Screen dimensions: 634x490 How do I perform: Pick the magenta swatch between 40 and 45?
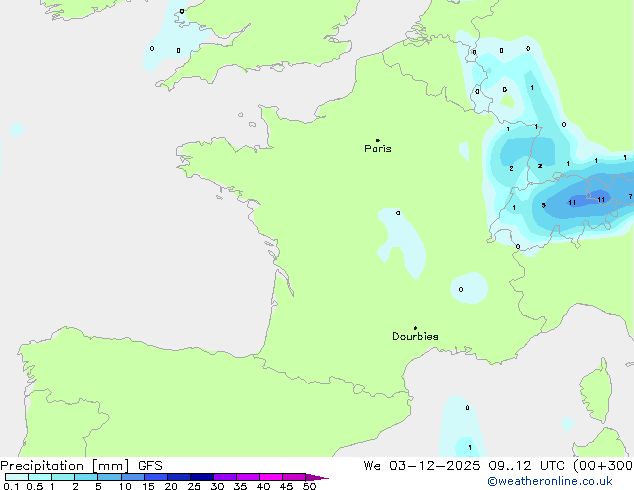coord(271,477)
